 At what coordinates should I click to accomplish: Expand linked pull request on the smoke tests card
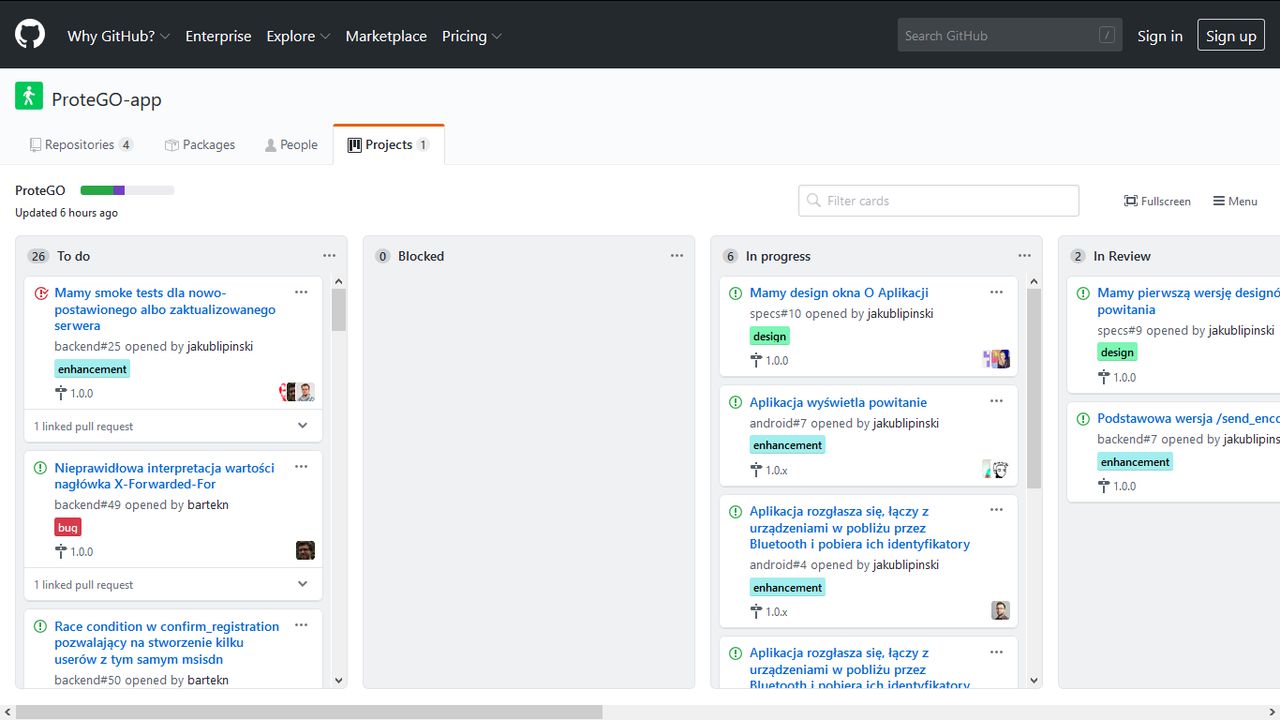pyautogui.click(x=303, y=426)
